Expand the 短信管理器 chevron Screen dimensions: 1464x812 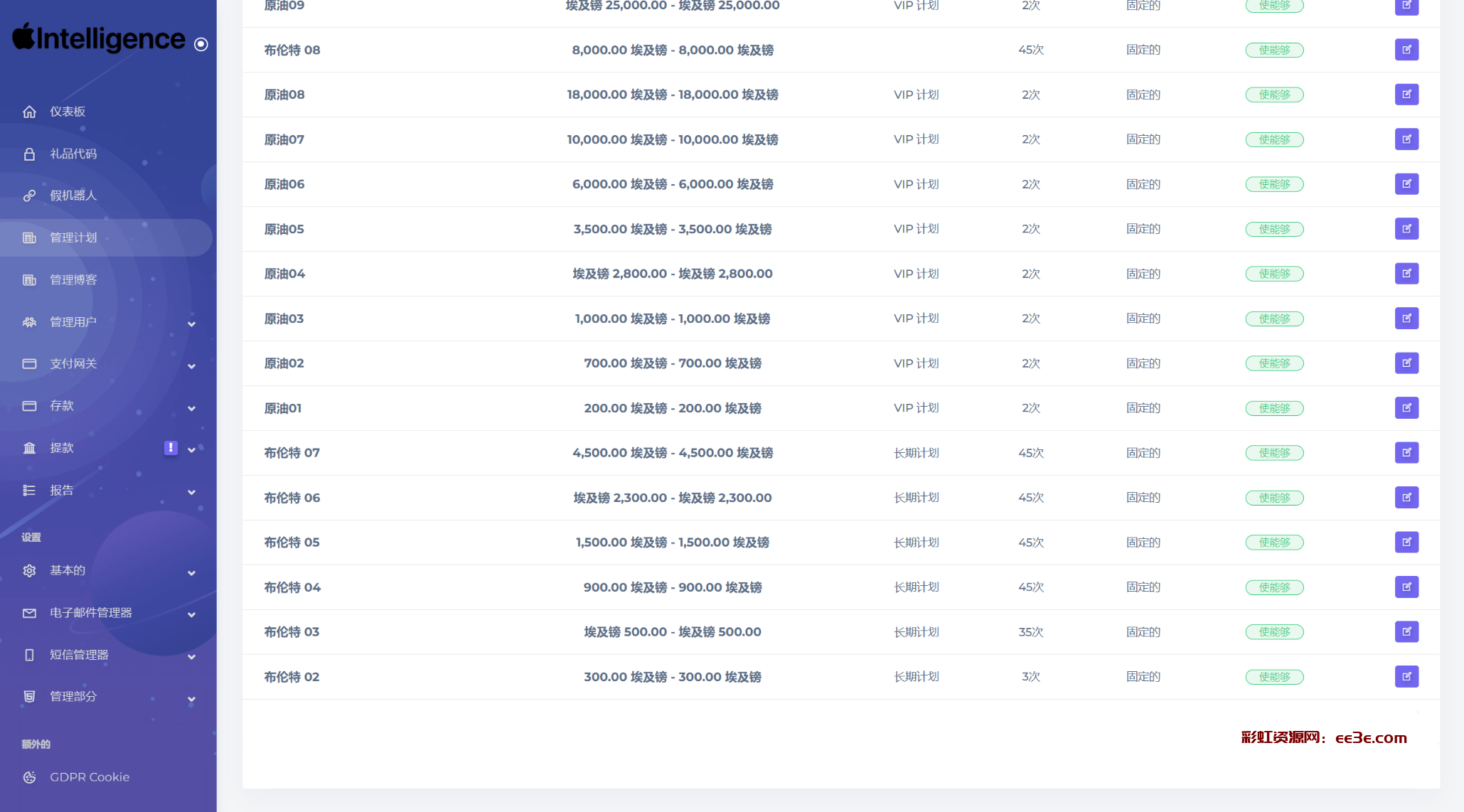[x=191, y=656]
